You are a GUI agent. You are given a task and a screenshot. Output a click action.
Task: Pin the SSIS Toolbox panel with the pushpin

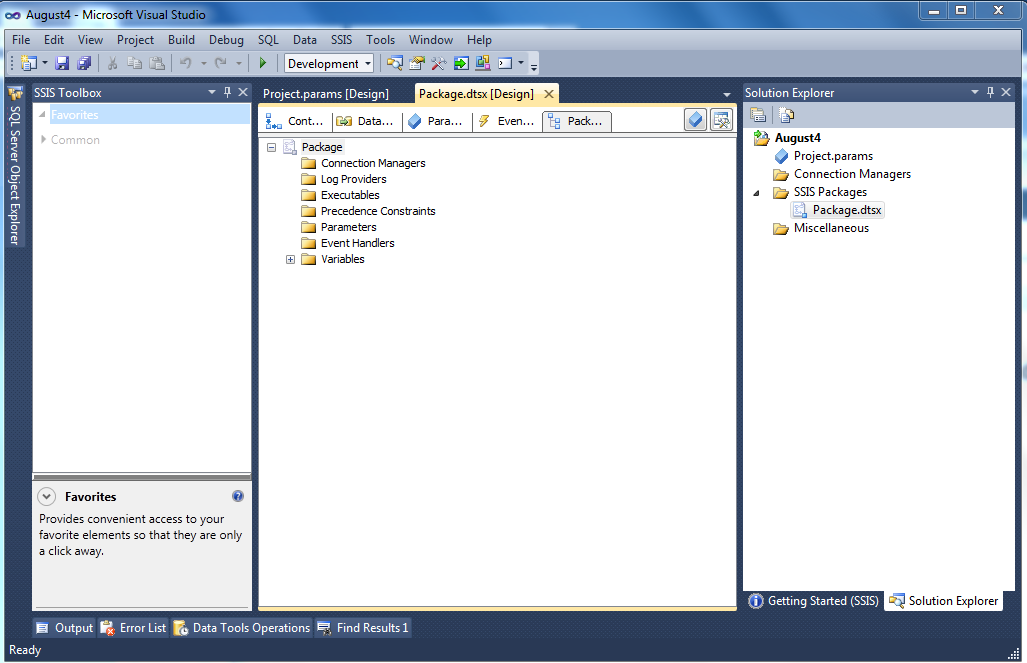pos(227,92)
